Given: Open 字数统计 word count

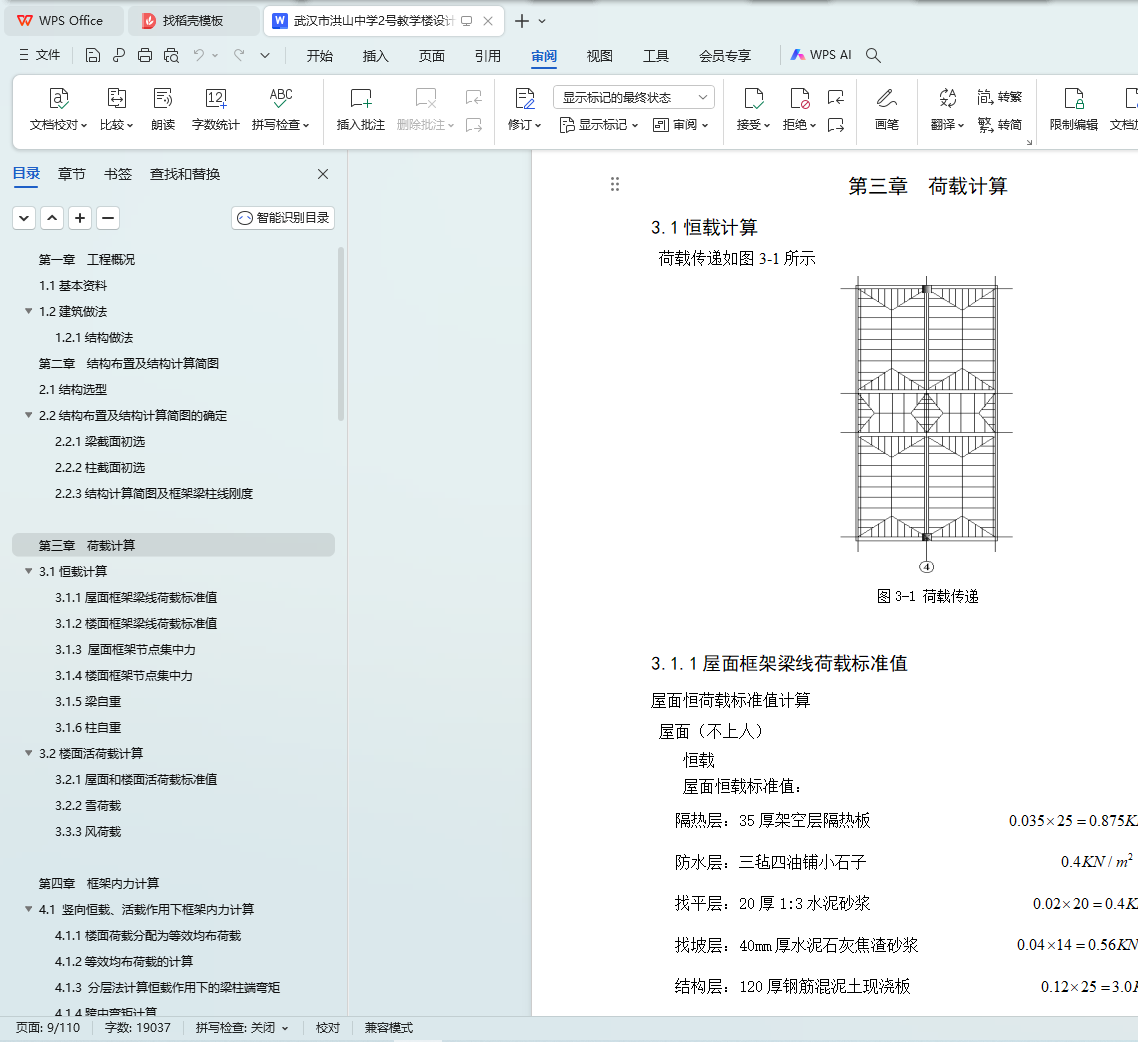Looking at the screenshot, I should [216, 110].
